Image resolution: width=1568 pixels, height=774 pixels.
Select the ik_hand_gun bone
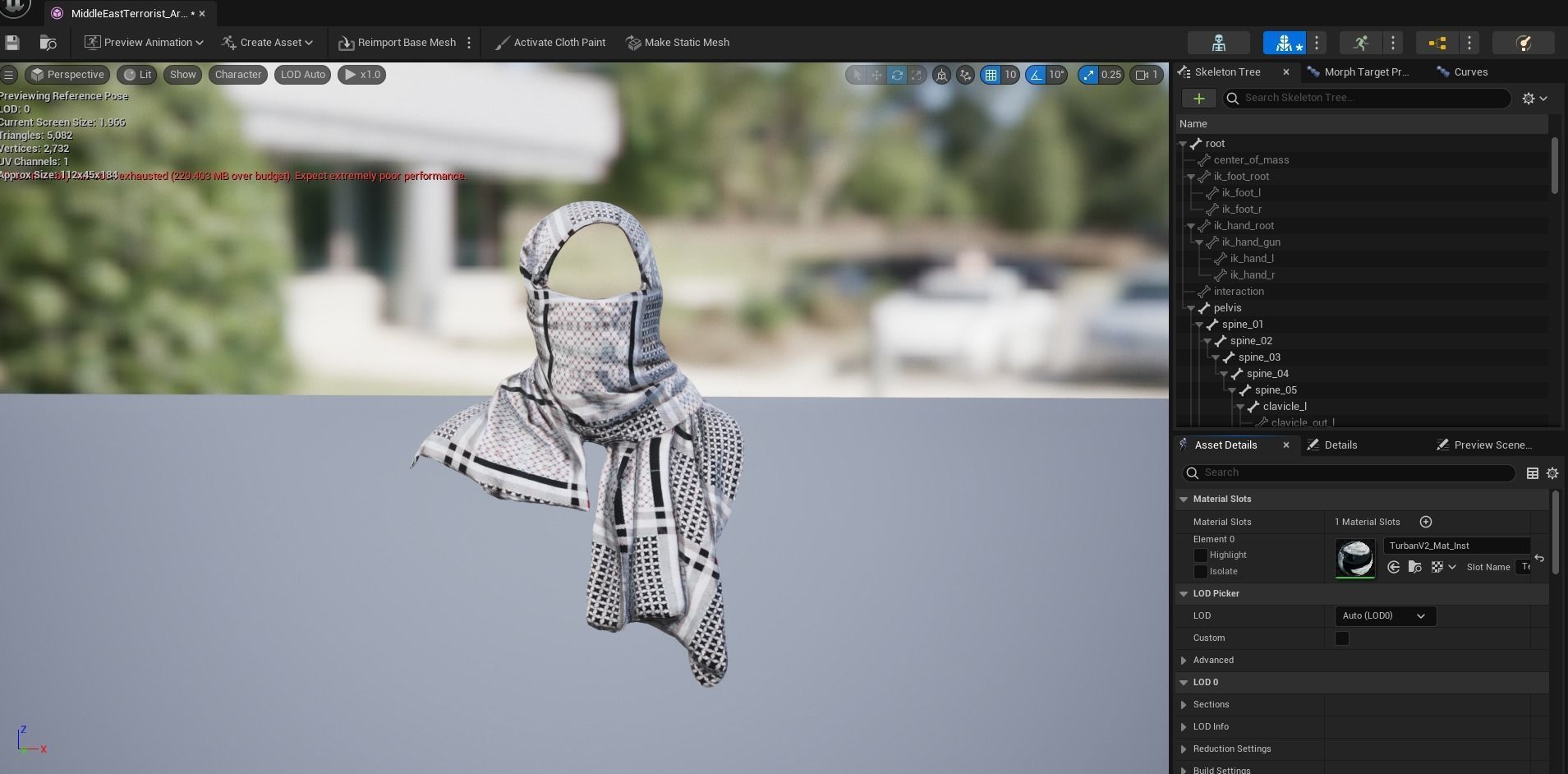1251,242
